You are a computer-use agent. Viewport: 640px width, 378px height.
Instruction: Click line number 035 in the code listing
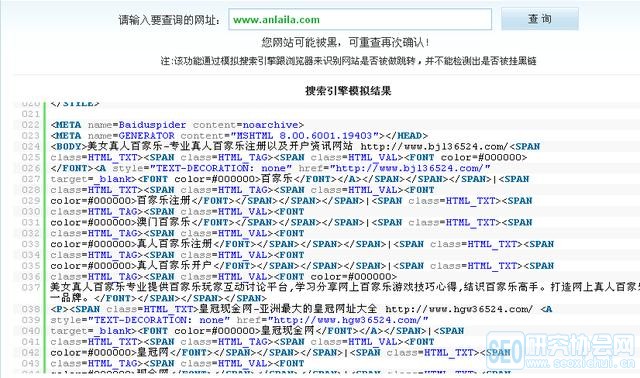31,266
